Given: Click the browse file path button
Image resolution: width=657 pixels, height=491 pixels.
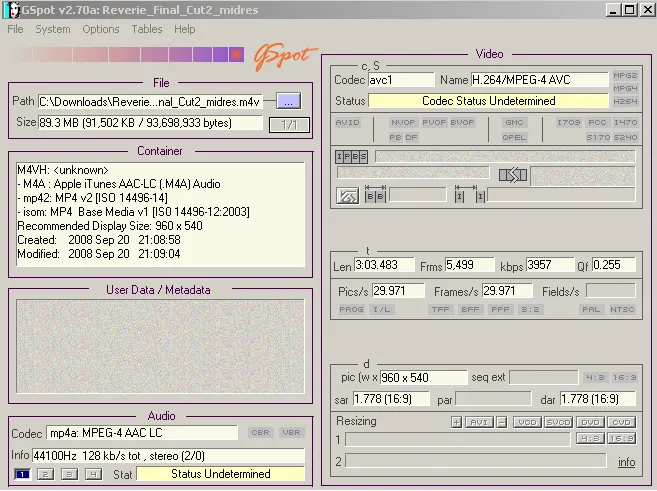Looking at the screenshot, I should tap(288, 101).
